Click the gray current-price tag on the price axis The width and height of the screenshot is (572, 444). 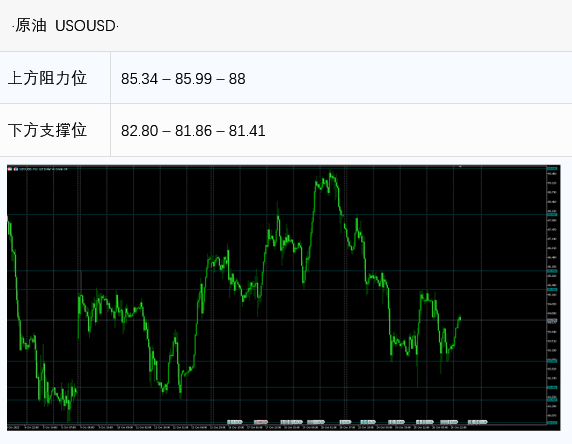(552, 320)
